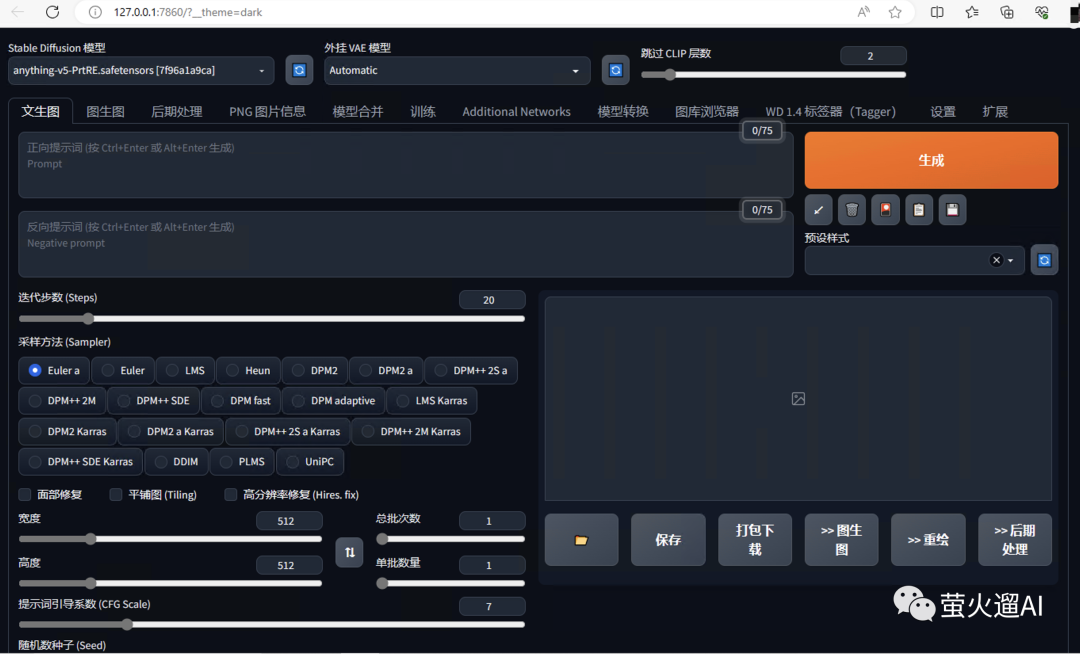1080x654 pixels.
Task: Select the Heun sampler
Action: (248, 370)
